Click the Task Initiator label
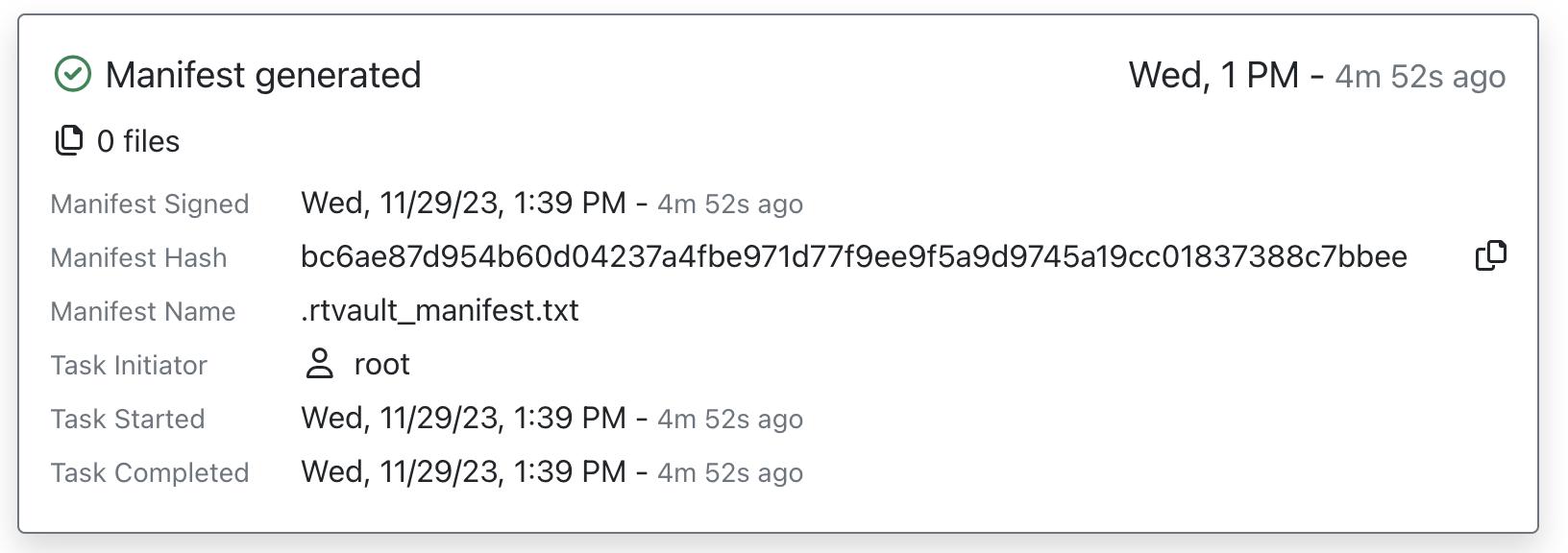This screenshot has width=1568, height=553. tap(129, 365)
